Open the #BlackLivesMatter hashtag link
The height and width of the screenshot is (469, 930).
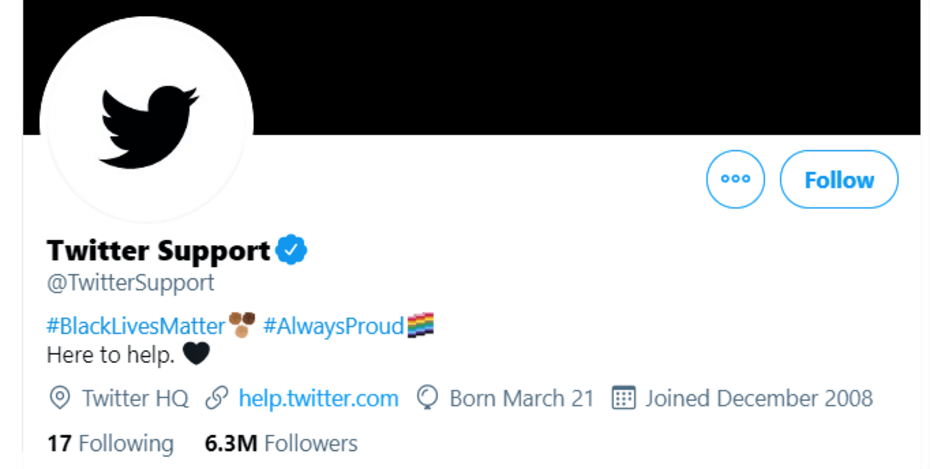pyautogui.click(x=136, y=325)
